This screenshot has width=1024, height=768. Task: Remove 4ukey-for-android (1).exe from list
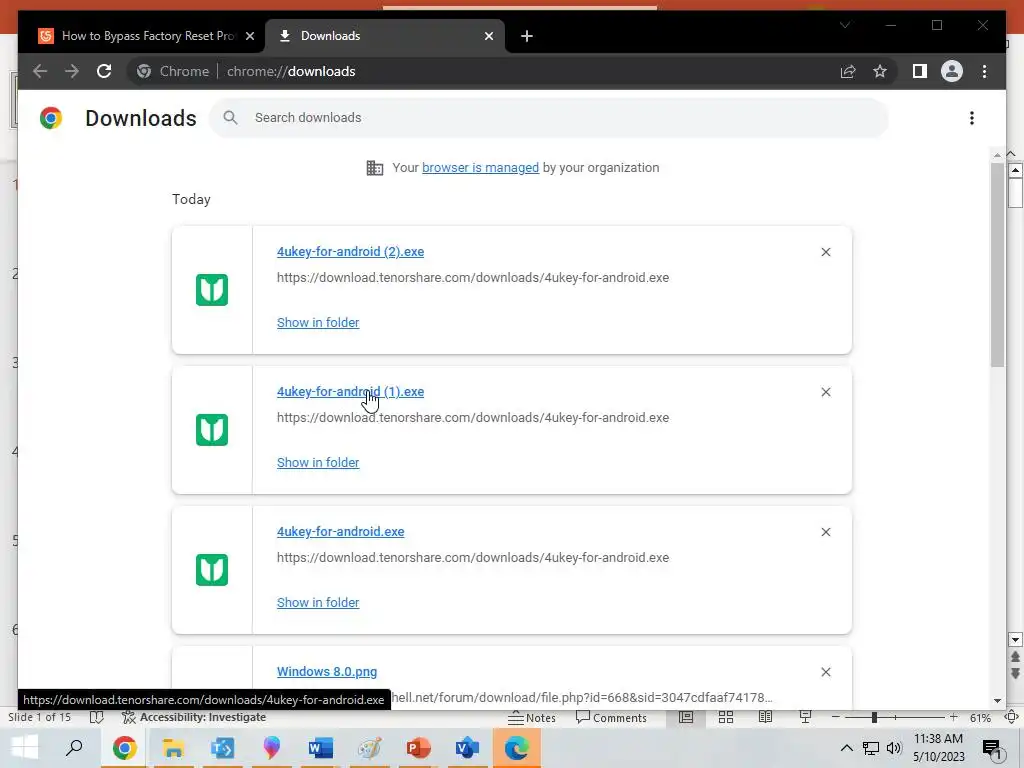[x=825, y=392]
